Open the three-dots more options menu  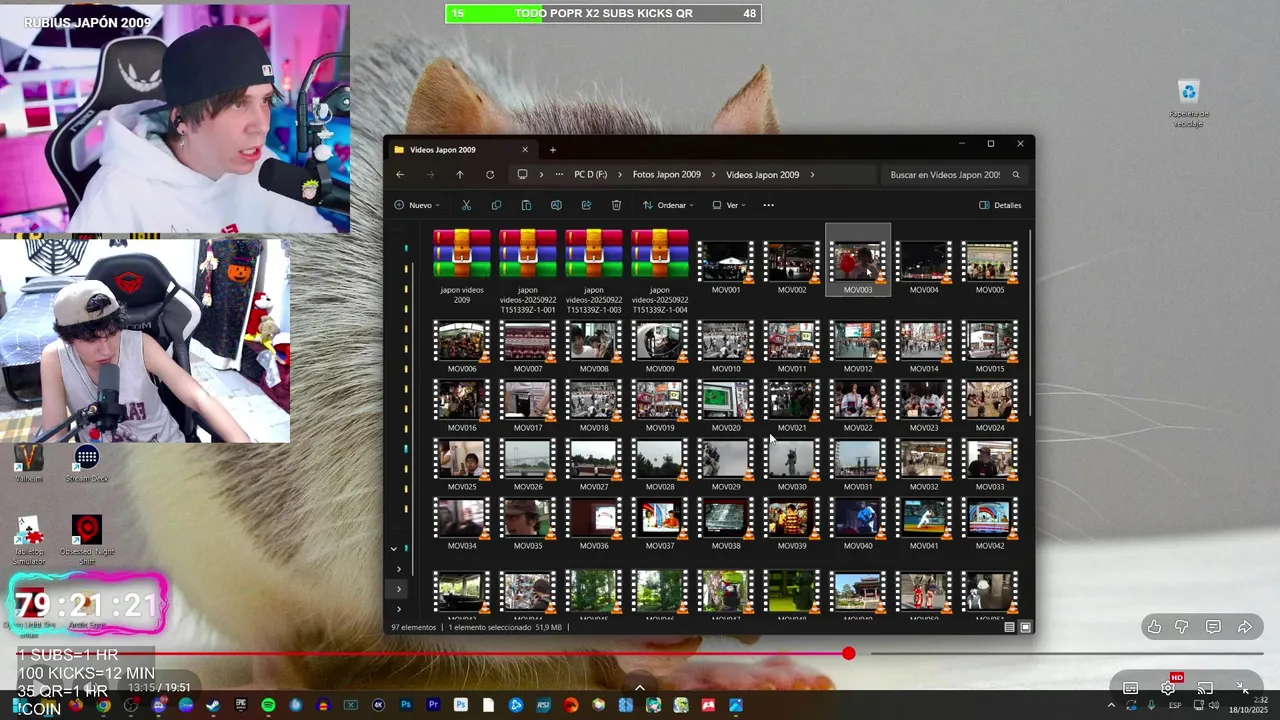click(x=768, y=205)
